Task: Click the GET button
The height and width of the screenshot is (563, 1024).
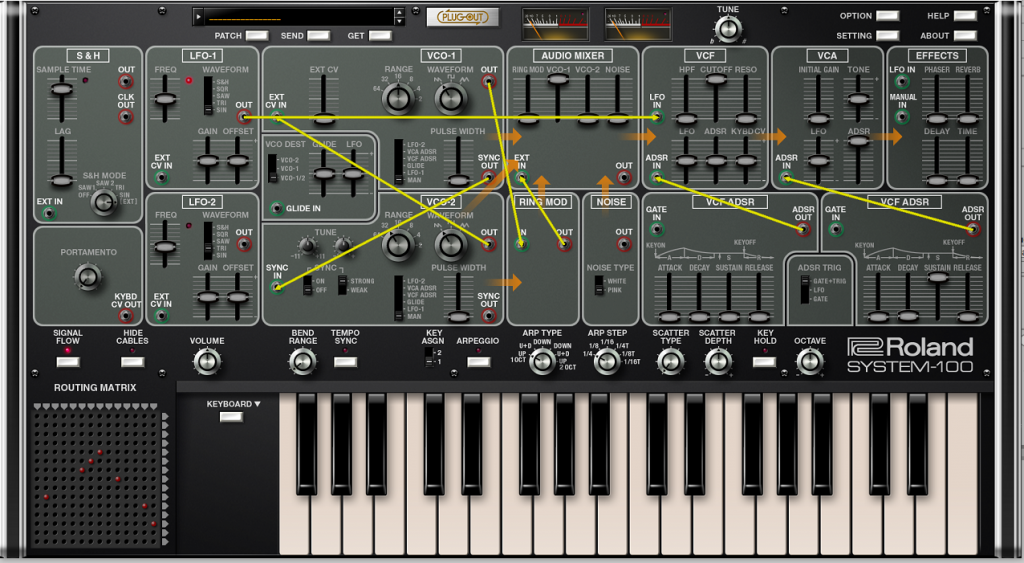Action: (x=380, y=35)
